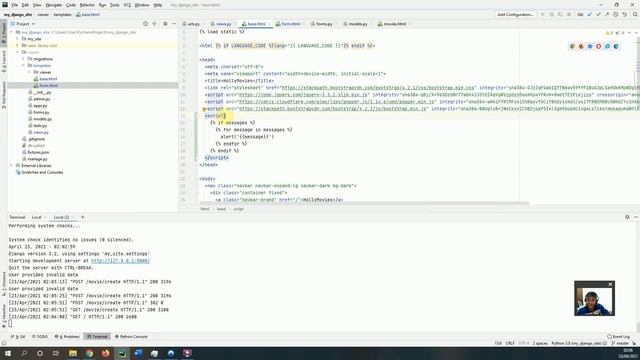Add new terminal session with plus

pyautogui.click(x=82, y=217)
